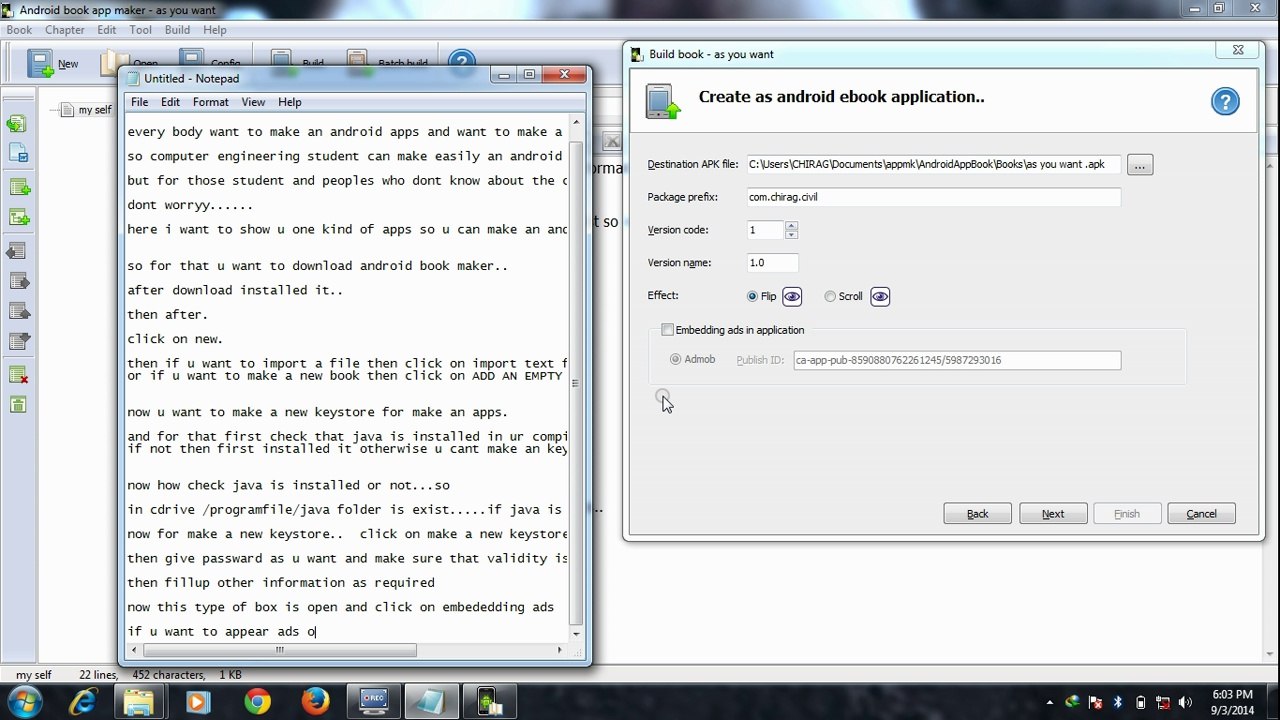Viewport: 1280px width, 720px height.
Task: Click the import text file sidebar icon
Action: pyautogui.click(x=18, y=124)
